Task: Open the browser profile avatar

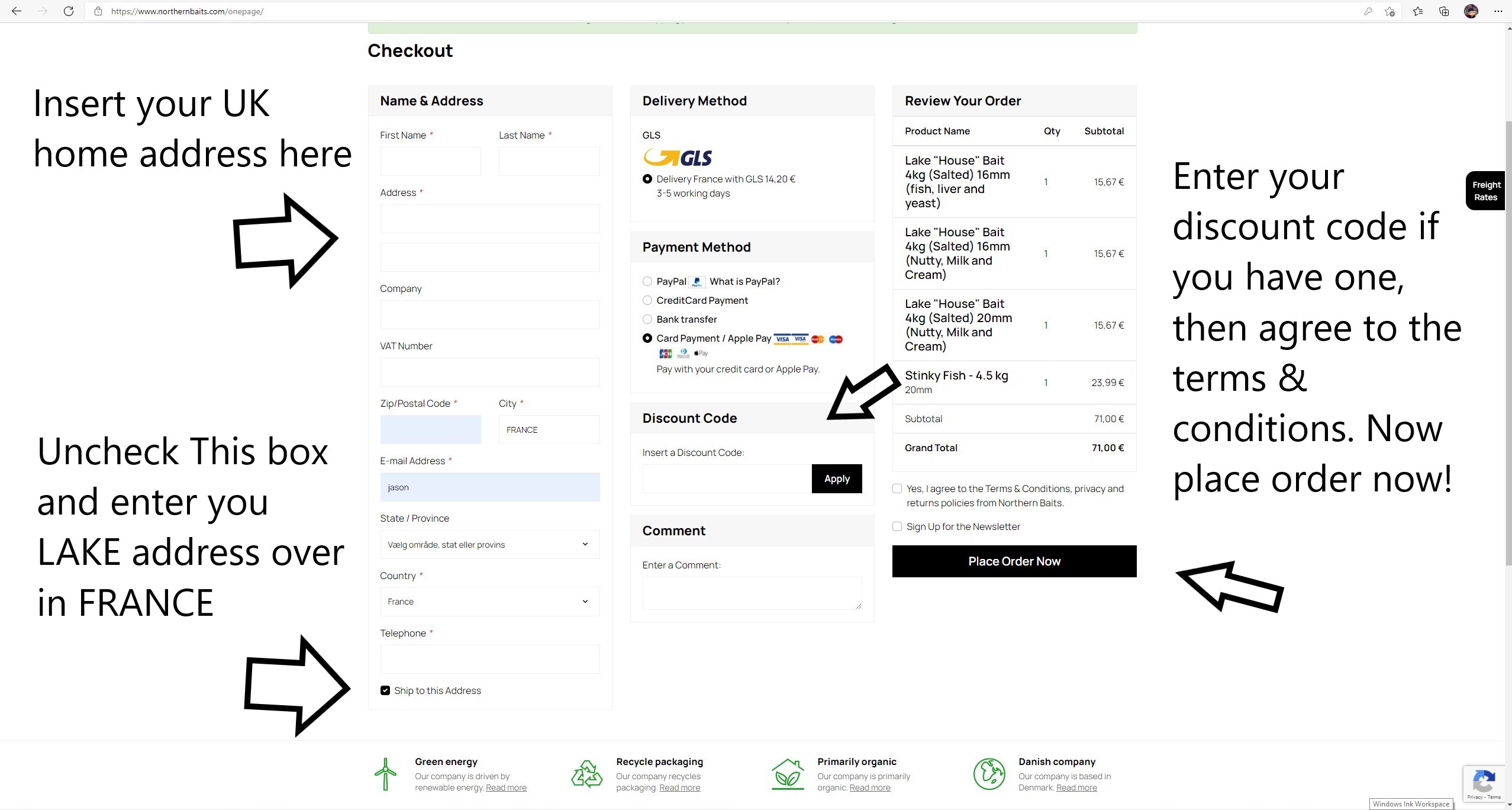Action: click(1471, 11)
